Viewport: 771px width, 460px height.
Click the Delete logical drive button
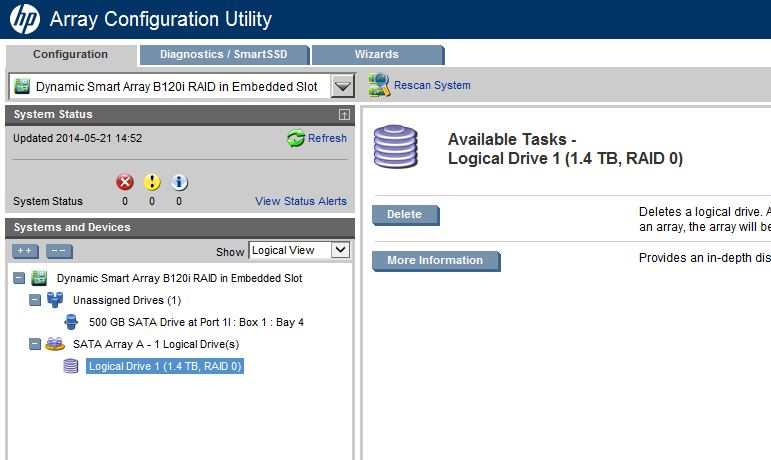[405, 215]
